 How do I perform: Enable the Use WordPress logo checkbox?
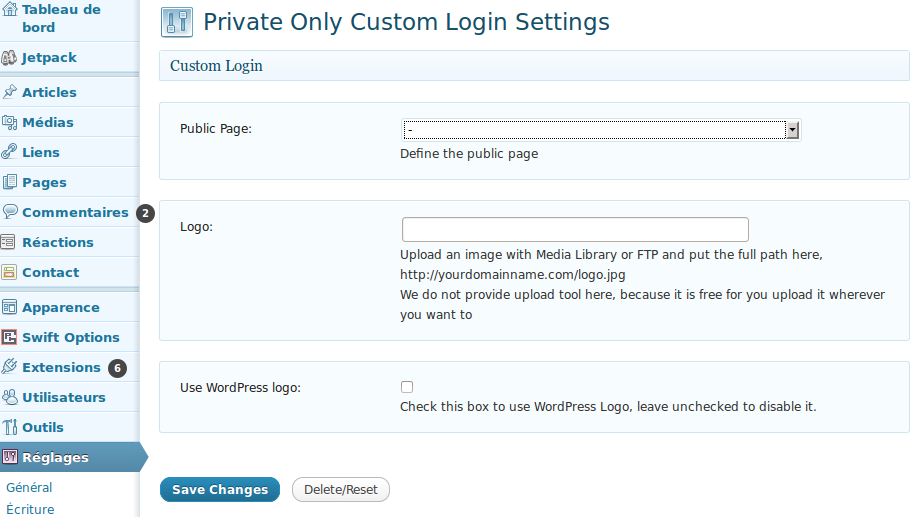tap(407, 387)
